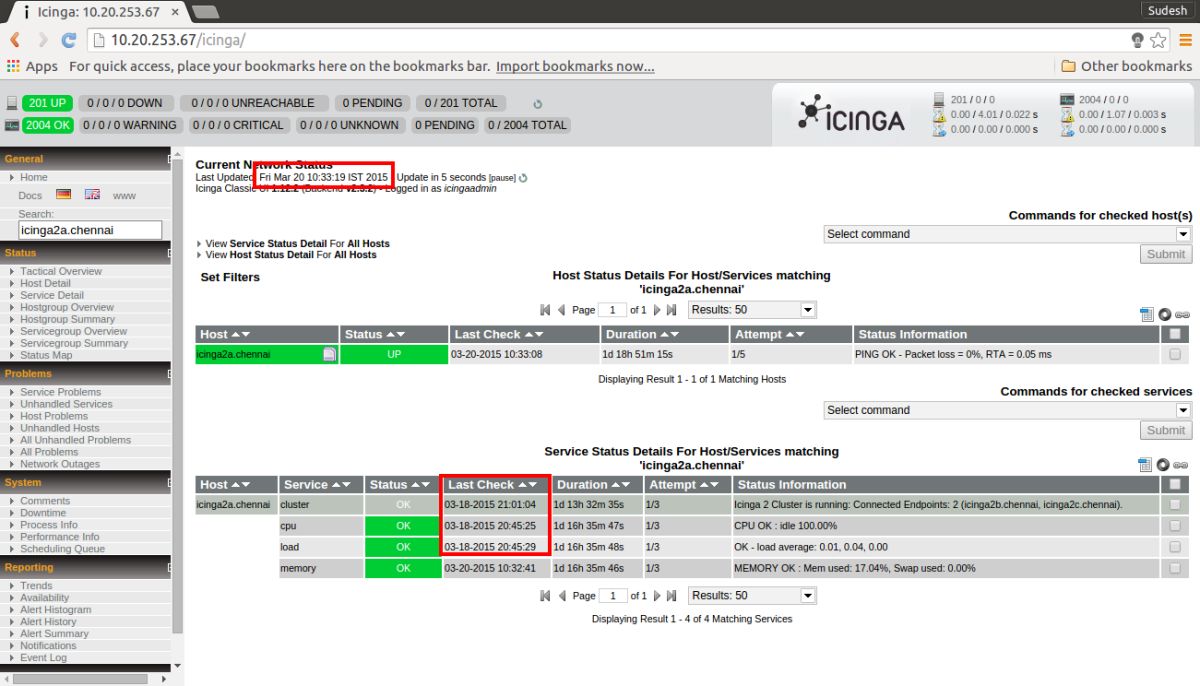
Task: Click the sidebar Search input field
Action: pos(90,230)
